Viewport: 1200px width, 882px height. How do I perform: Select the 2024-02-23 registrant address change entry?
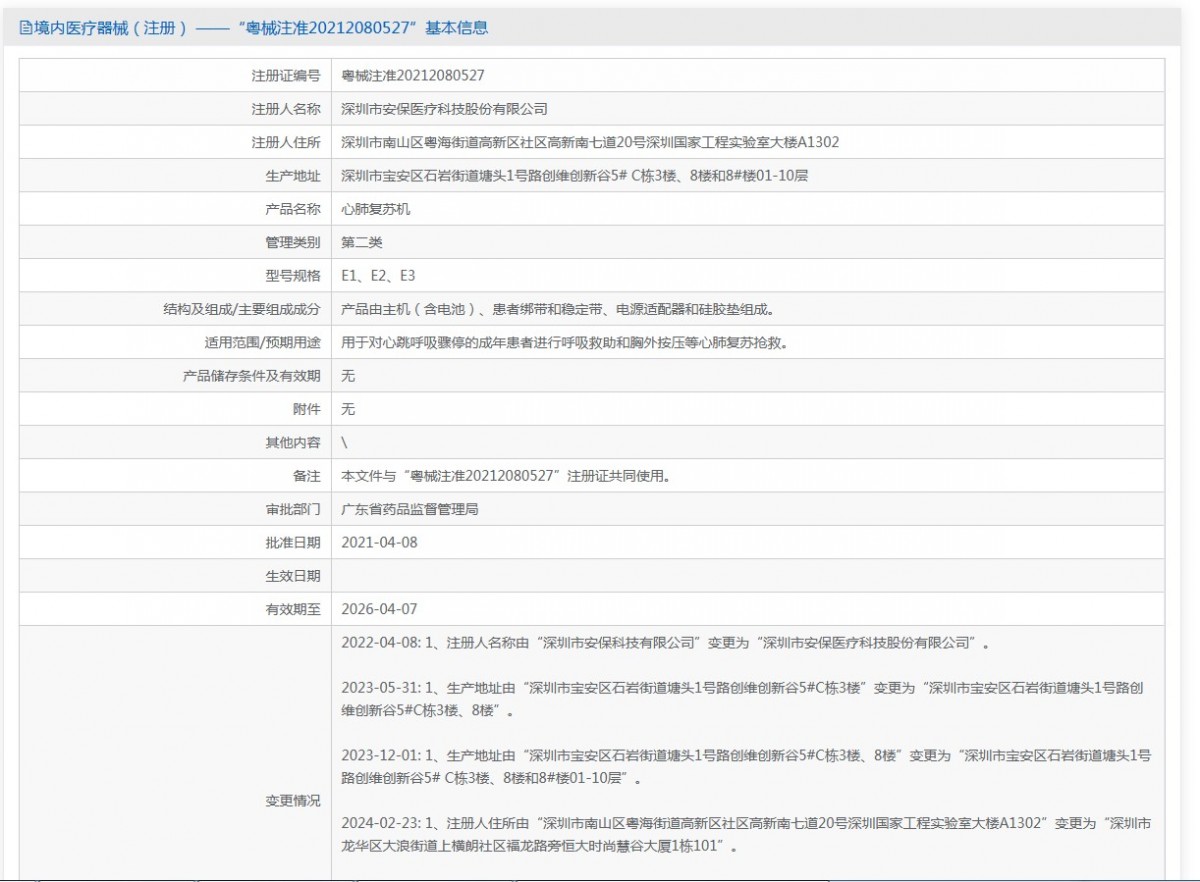pos(746,834)
